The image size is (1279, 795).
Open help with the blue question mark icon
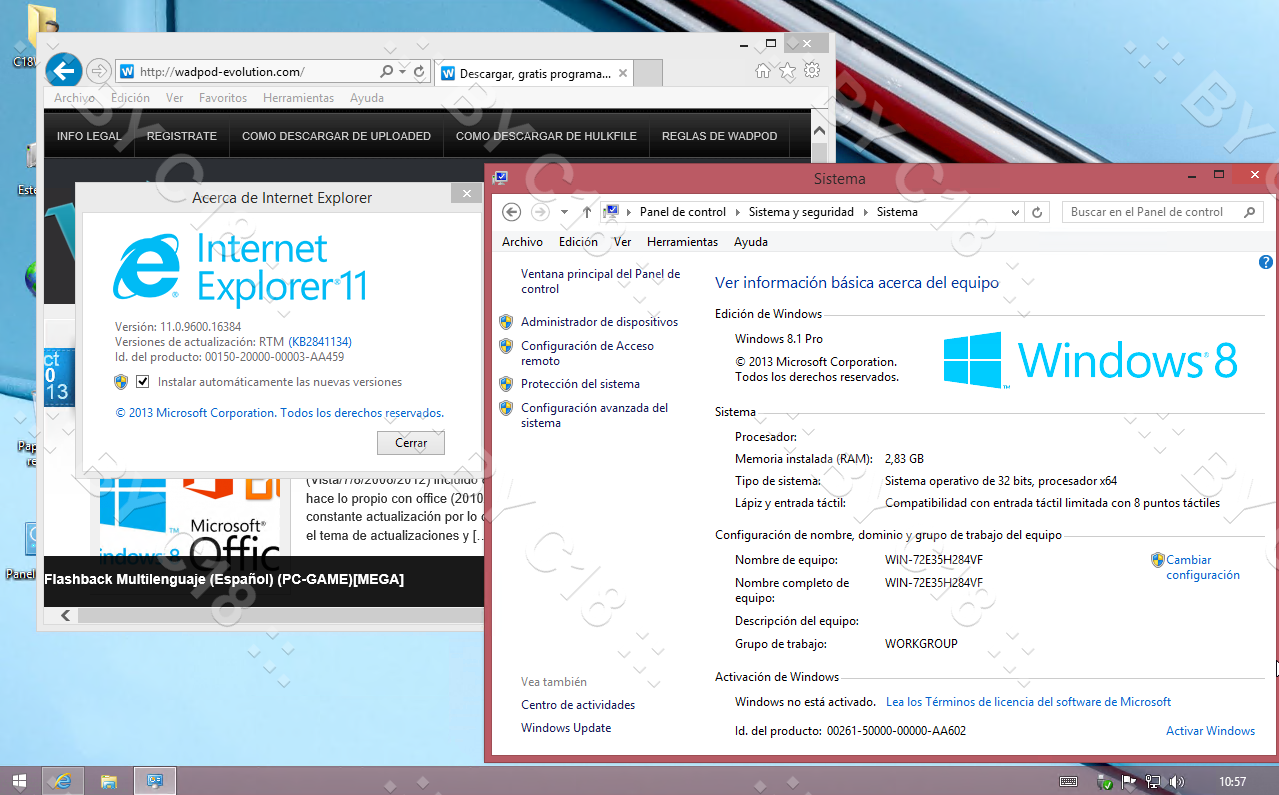click(1266, 262)
